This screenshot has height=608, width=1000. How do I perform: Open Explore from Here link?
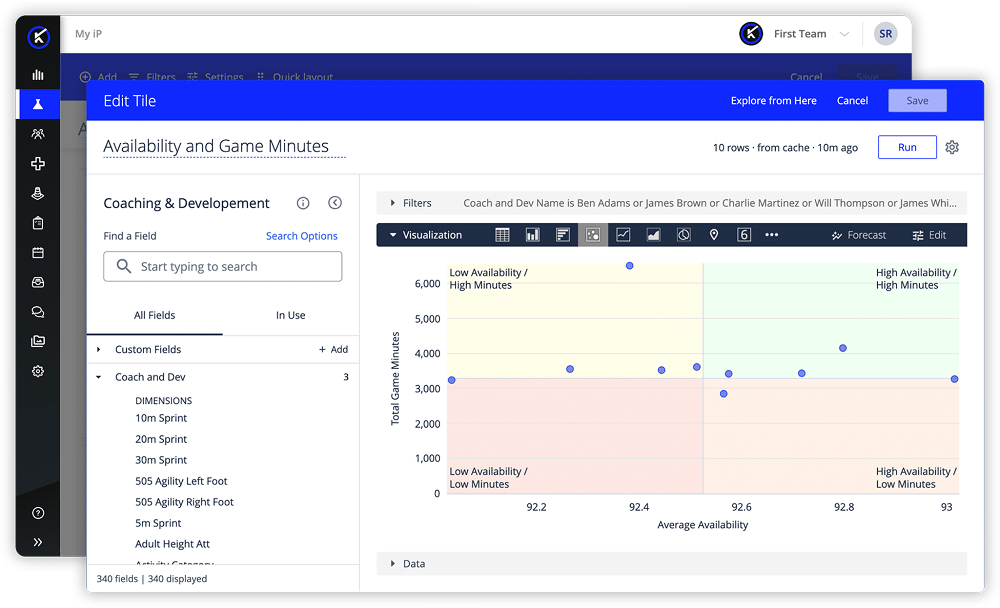[x=774, y=101]
